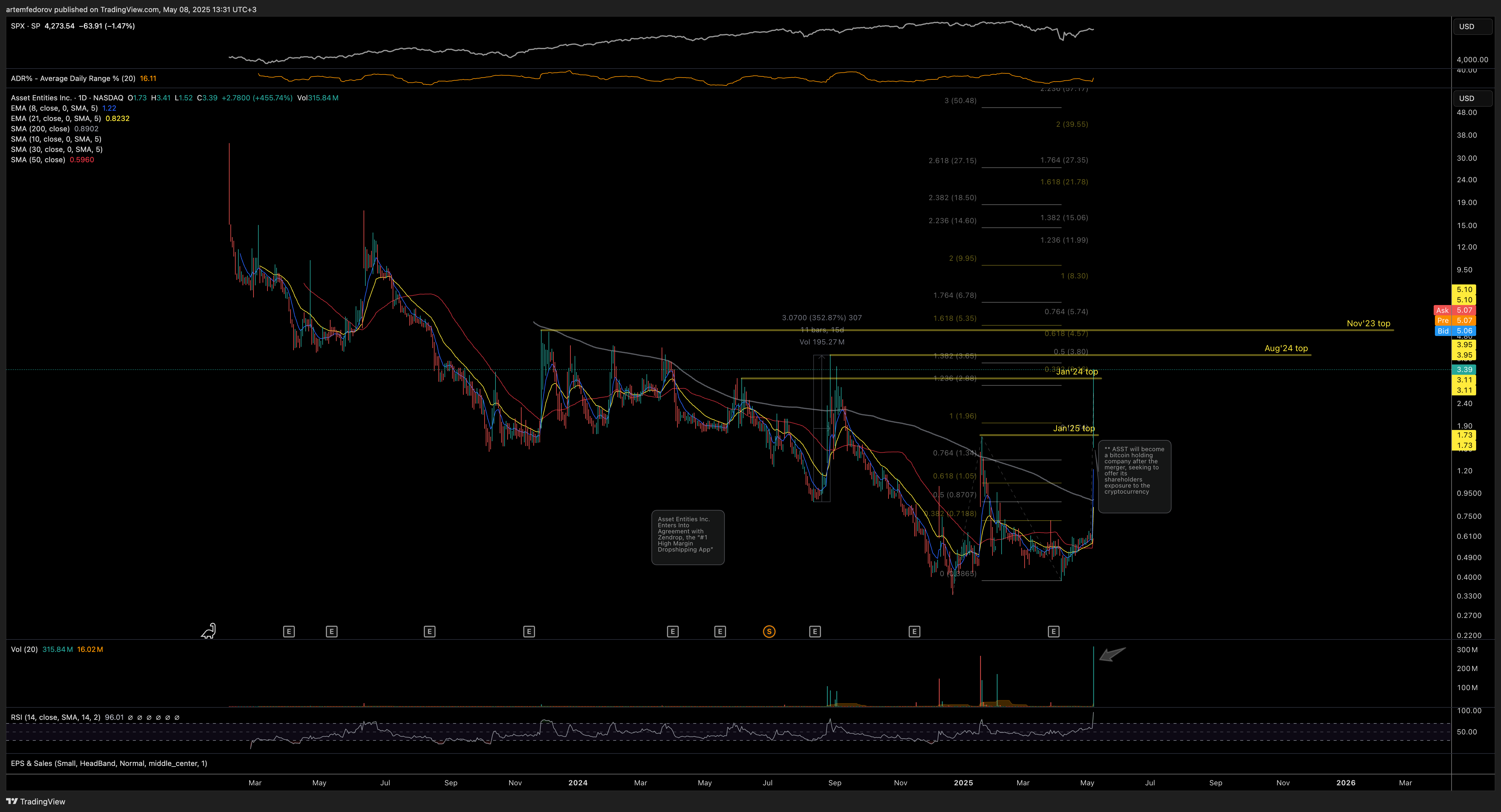Select the bitcoin holding company note box
The height and width of the screenshot is (812, 1501).
point(1134,476)
